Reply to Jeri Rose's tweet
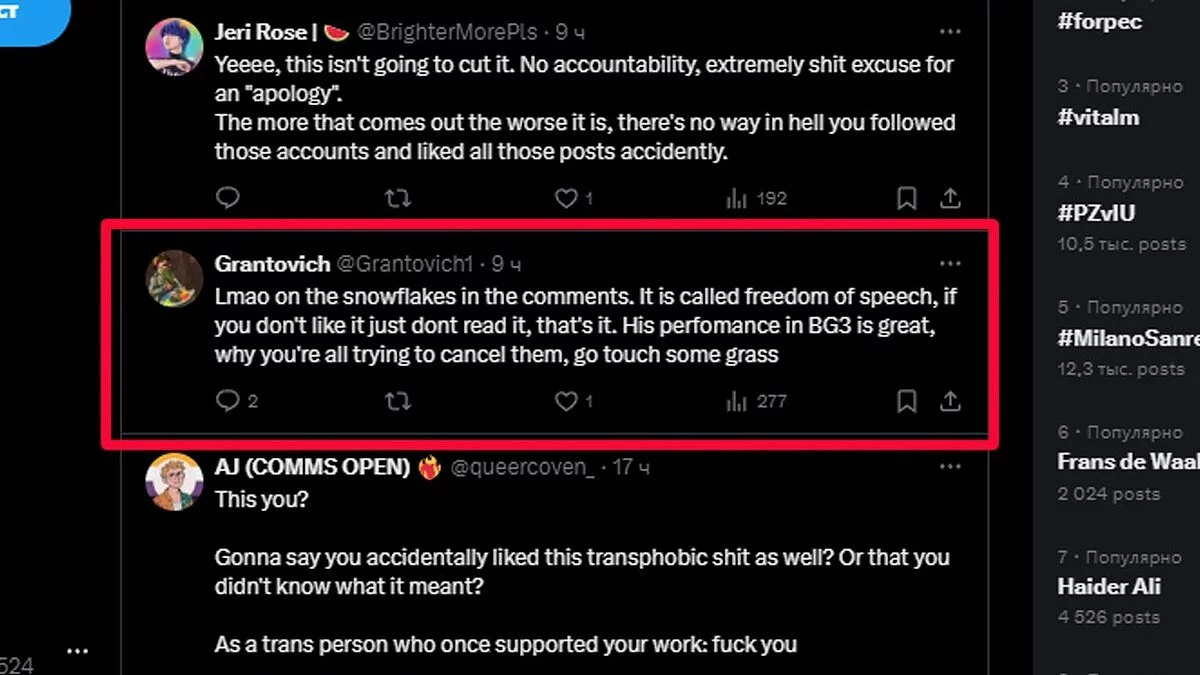This screenshot has height=675, width=1200. (x=228, y=199)
